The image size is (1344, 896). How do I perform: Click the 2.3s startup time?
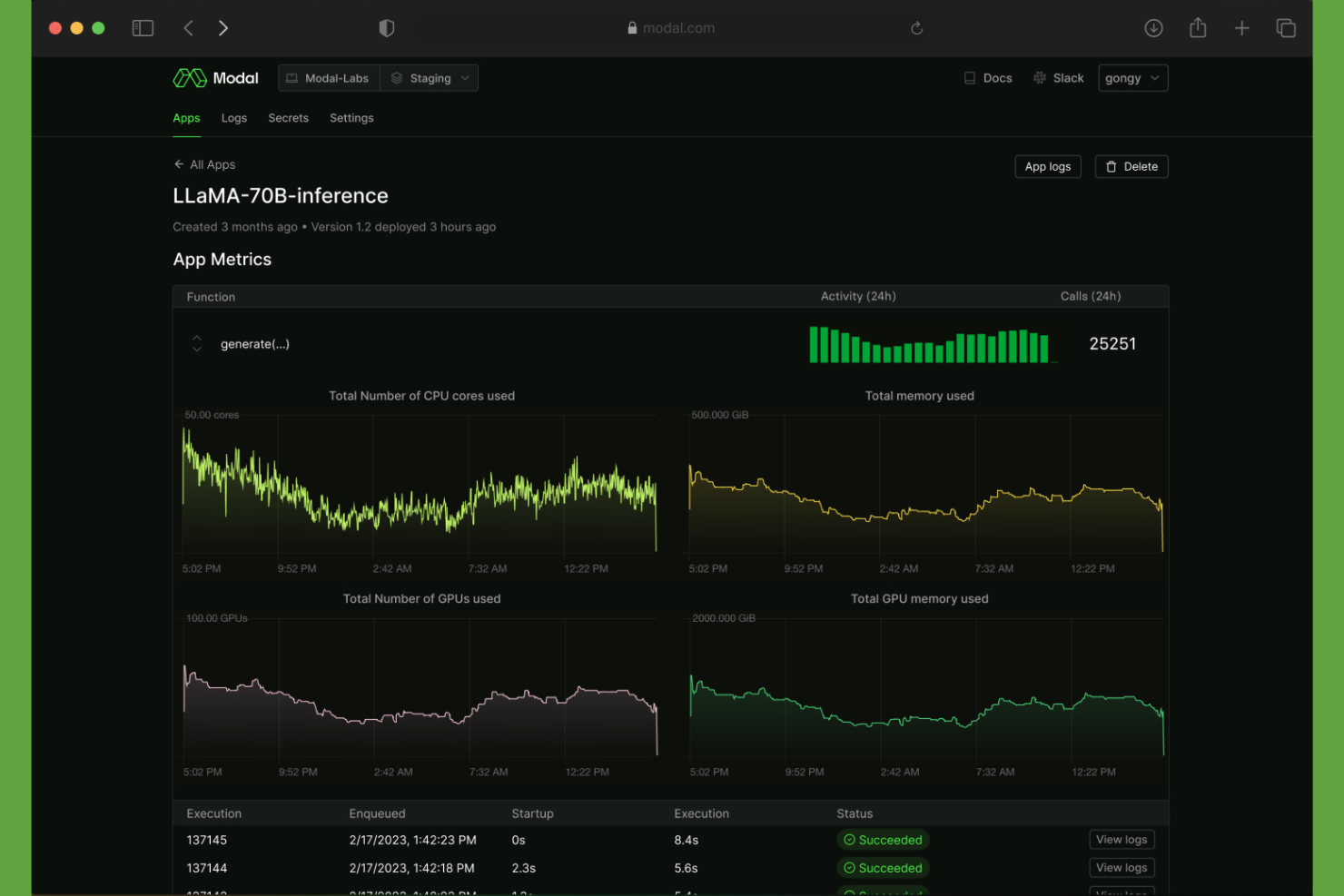tap(524, 869)
